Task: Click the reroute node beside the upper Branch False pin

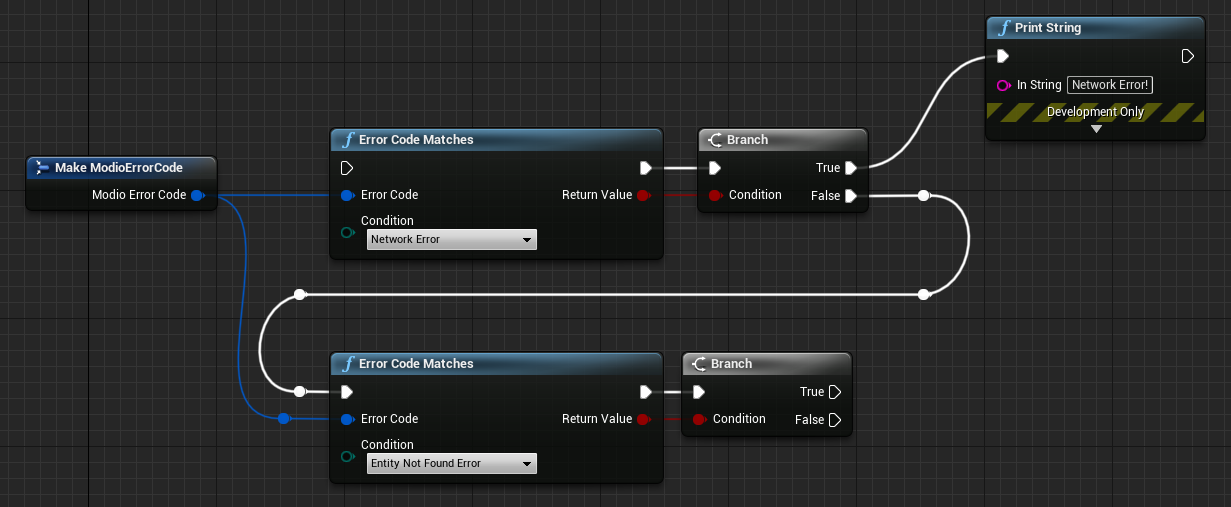Action: [924, 196]
